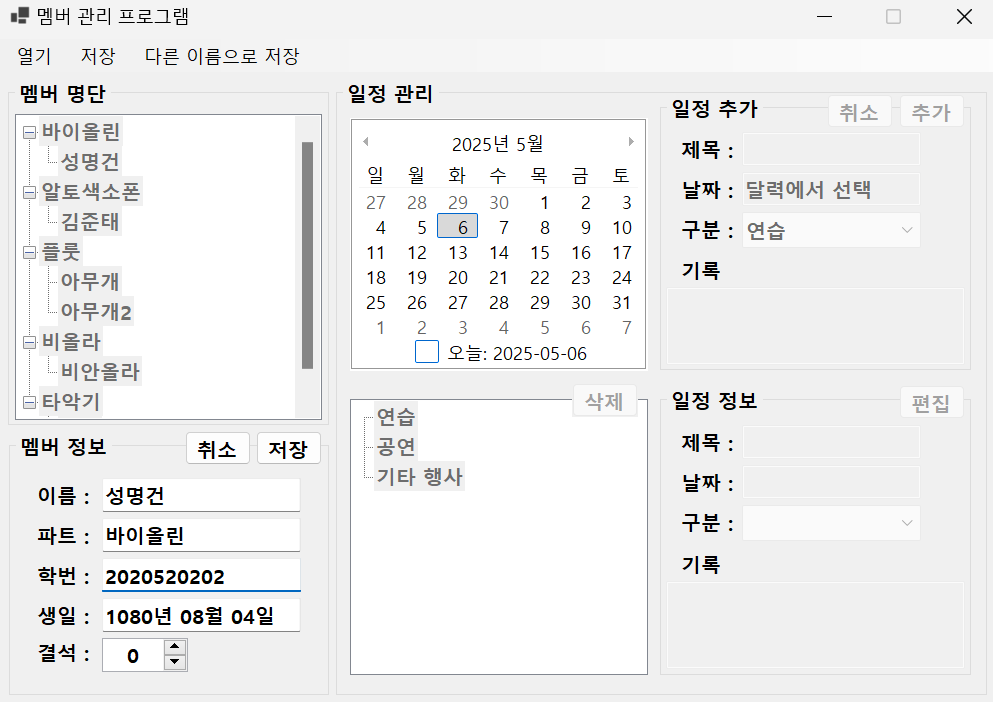Click 취소 button in 멤버 정보
993x702 pixels.
pos(218,449)
